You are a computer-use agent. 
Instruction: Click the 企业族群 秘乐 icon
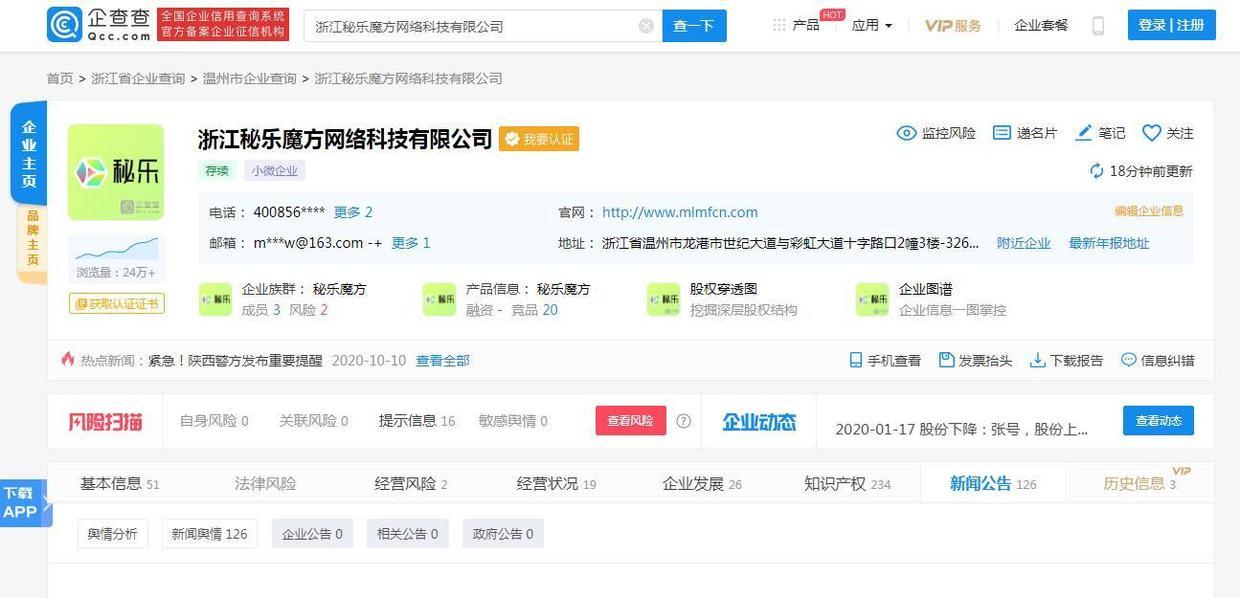[215, 299]
